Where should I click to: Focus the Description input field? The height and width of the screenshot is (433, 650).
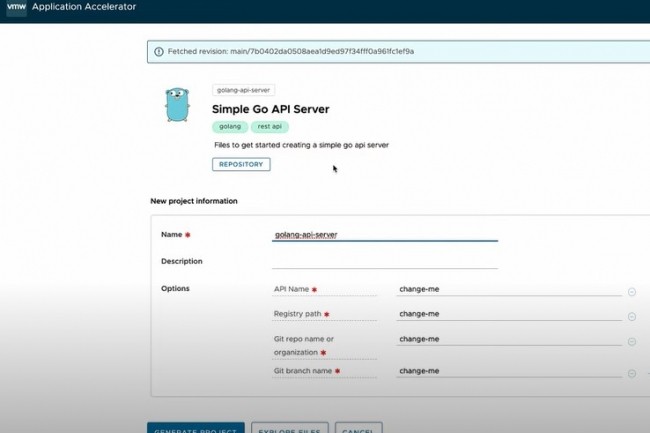tap(385, 262)
